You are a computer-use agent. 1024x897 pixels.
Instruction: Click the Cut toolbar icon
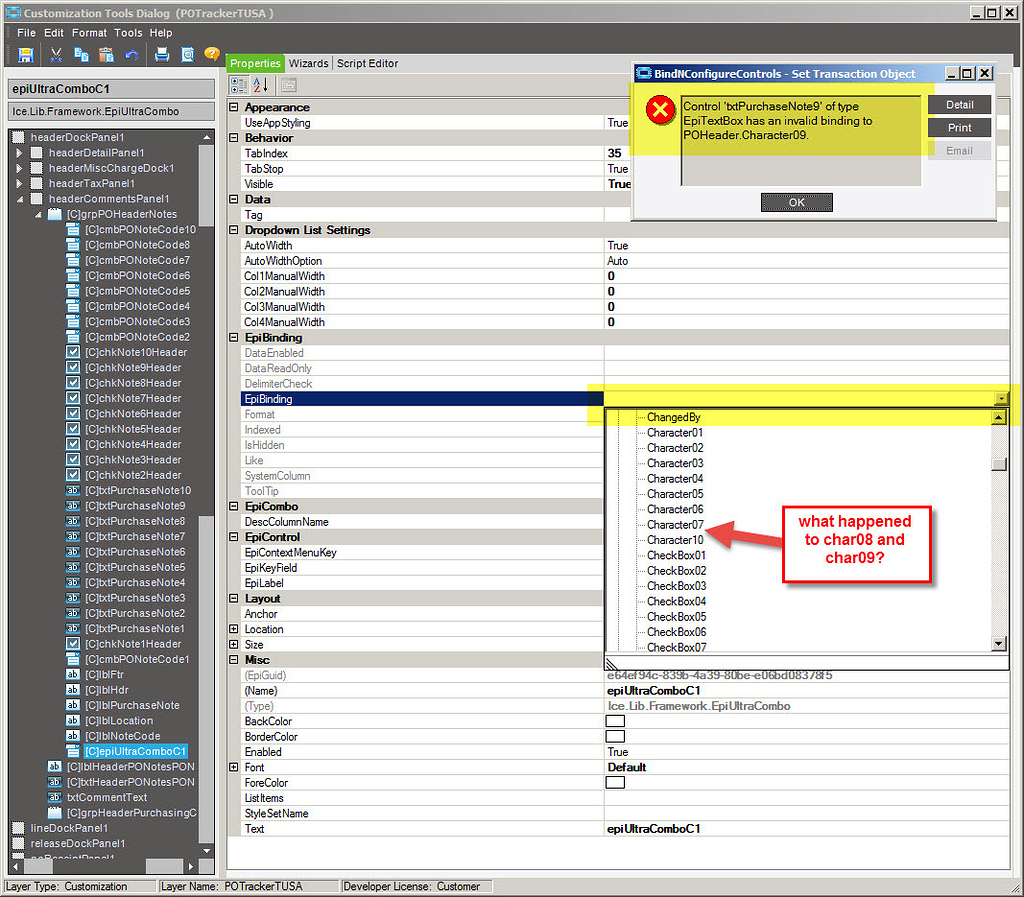[x=56, y=55]
